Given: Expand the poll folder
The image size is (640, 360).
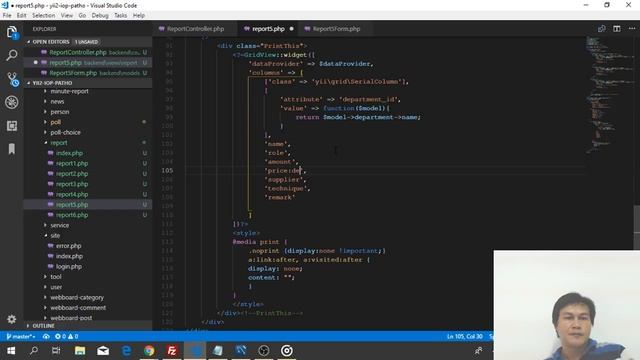Looking at the screenshot, I should tap(56, 122).
